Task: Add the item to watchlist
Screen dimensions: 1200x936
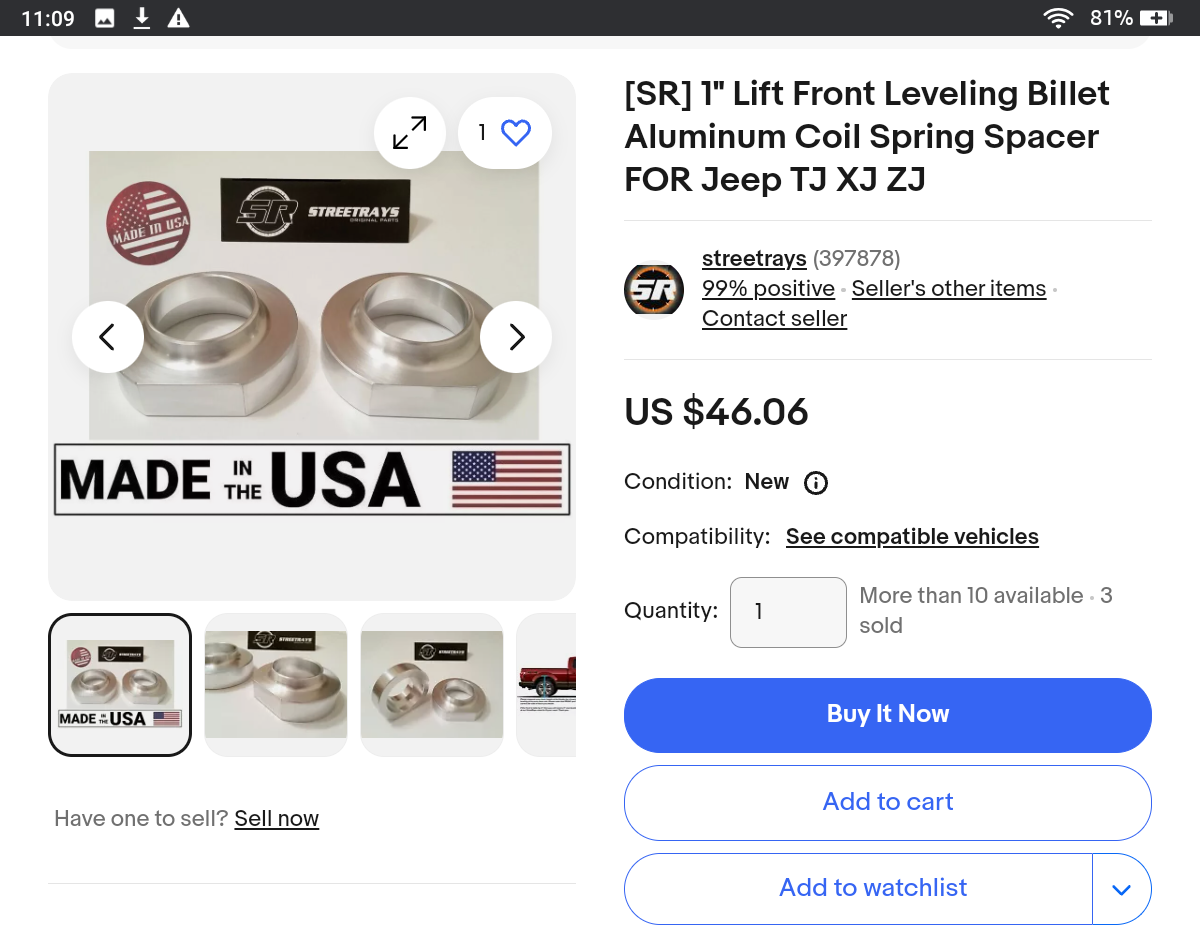Action: point(872,888)
